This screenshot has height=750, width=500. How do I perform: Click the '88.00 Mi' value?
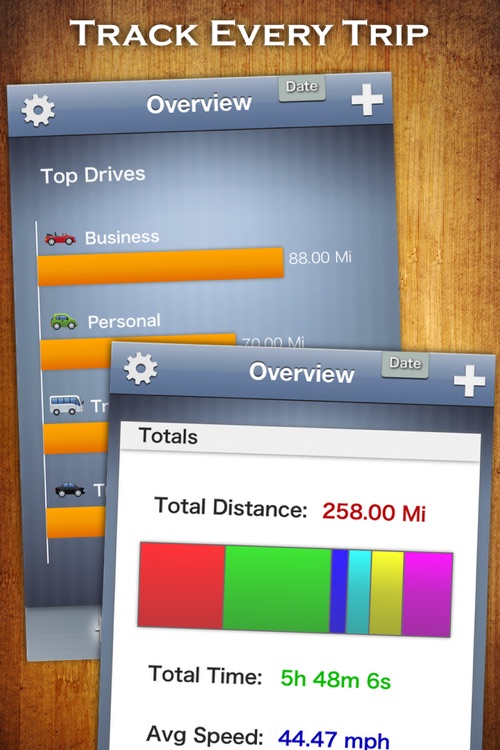coord(320,257)
